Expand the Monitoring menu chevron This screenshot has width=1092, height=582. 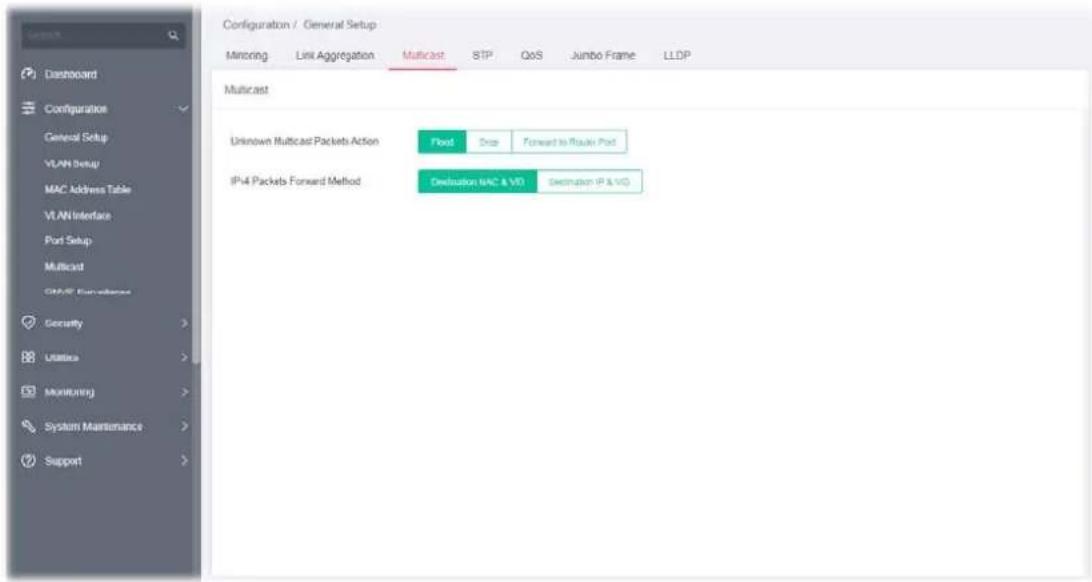point(185,392)
